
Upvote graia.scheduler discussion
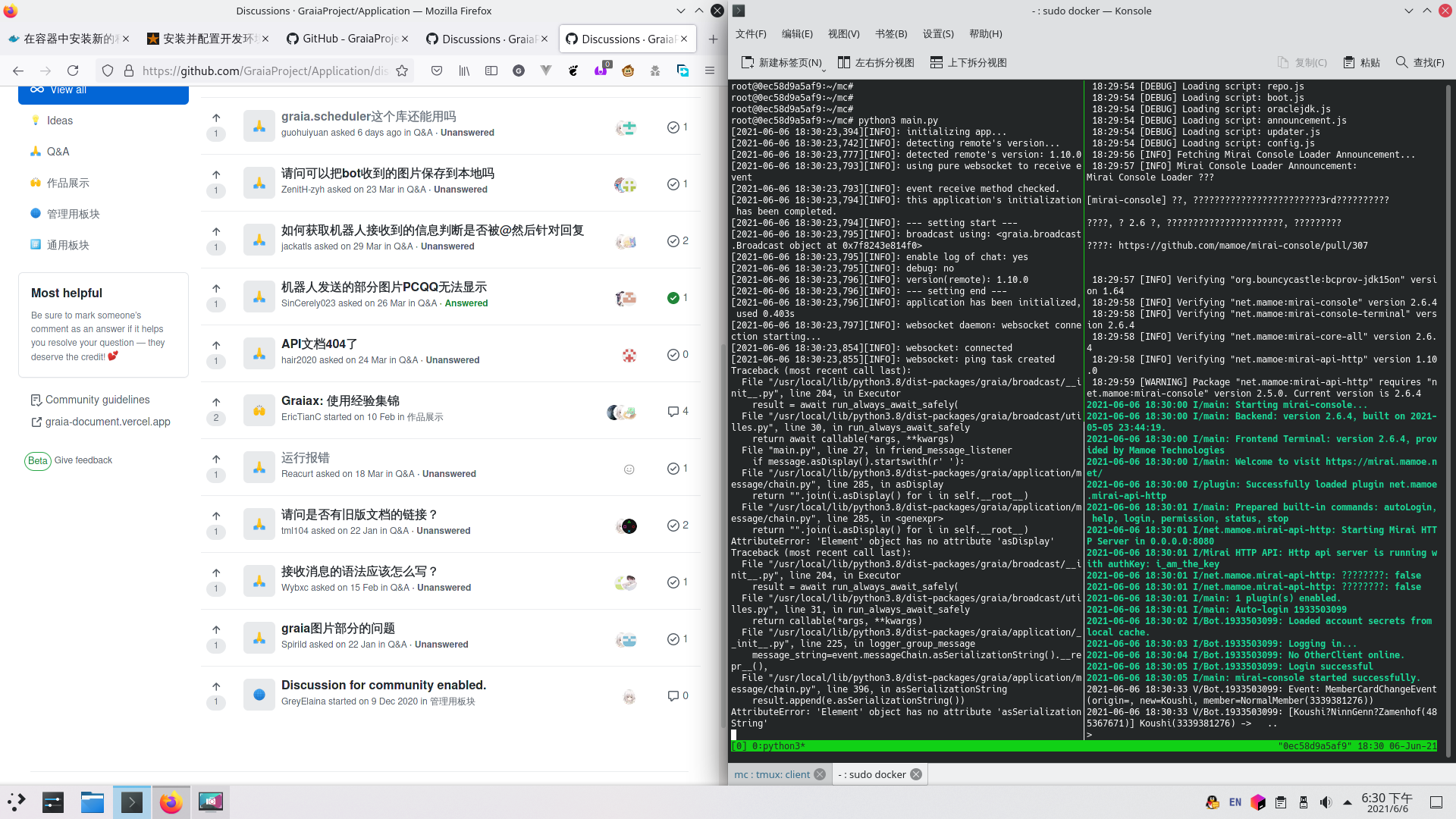[x=216, y=118]
